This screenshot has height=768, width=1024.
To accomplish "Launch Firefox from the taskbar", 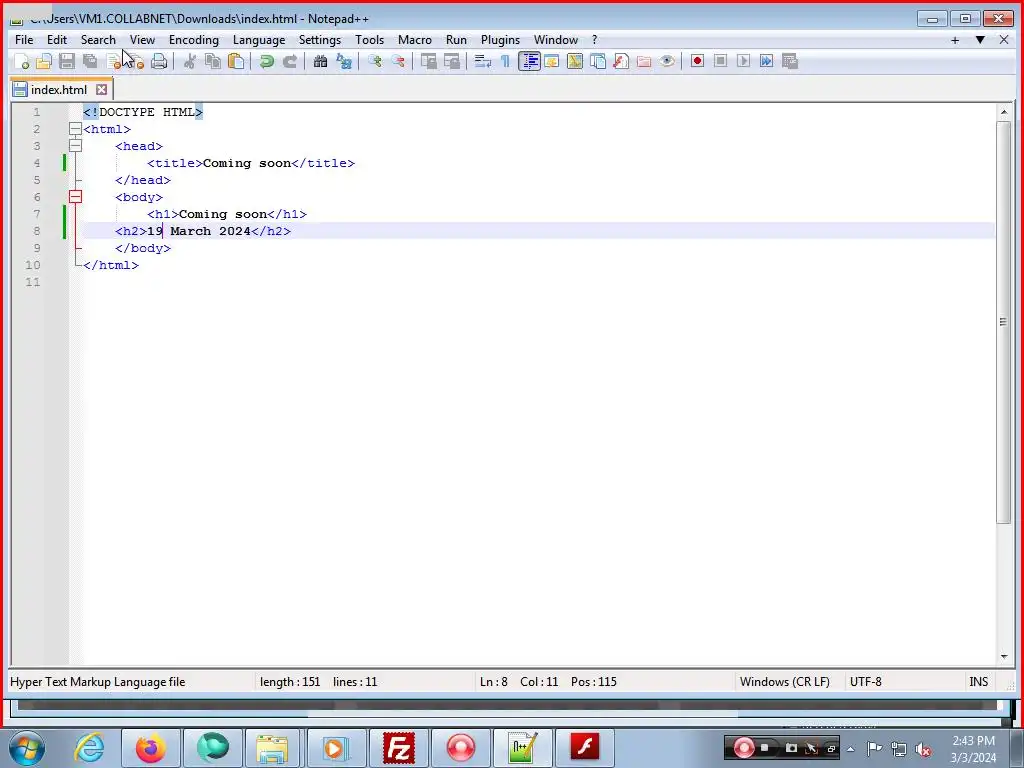I will [x=151, y=748].
